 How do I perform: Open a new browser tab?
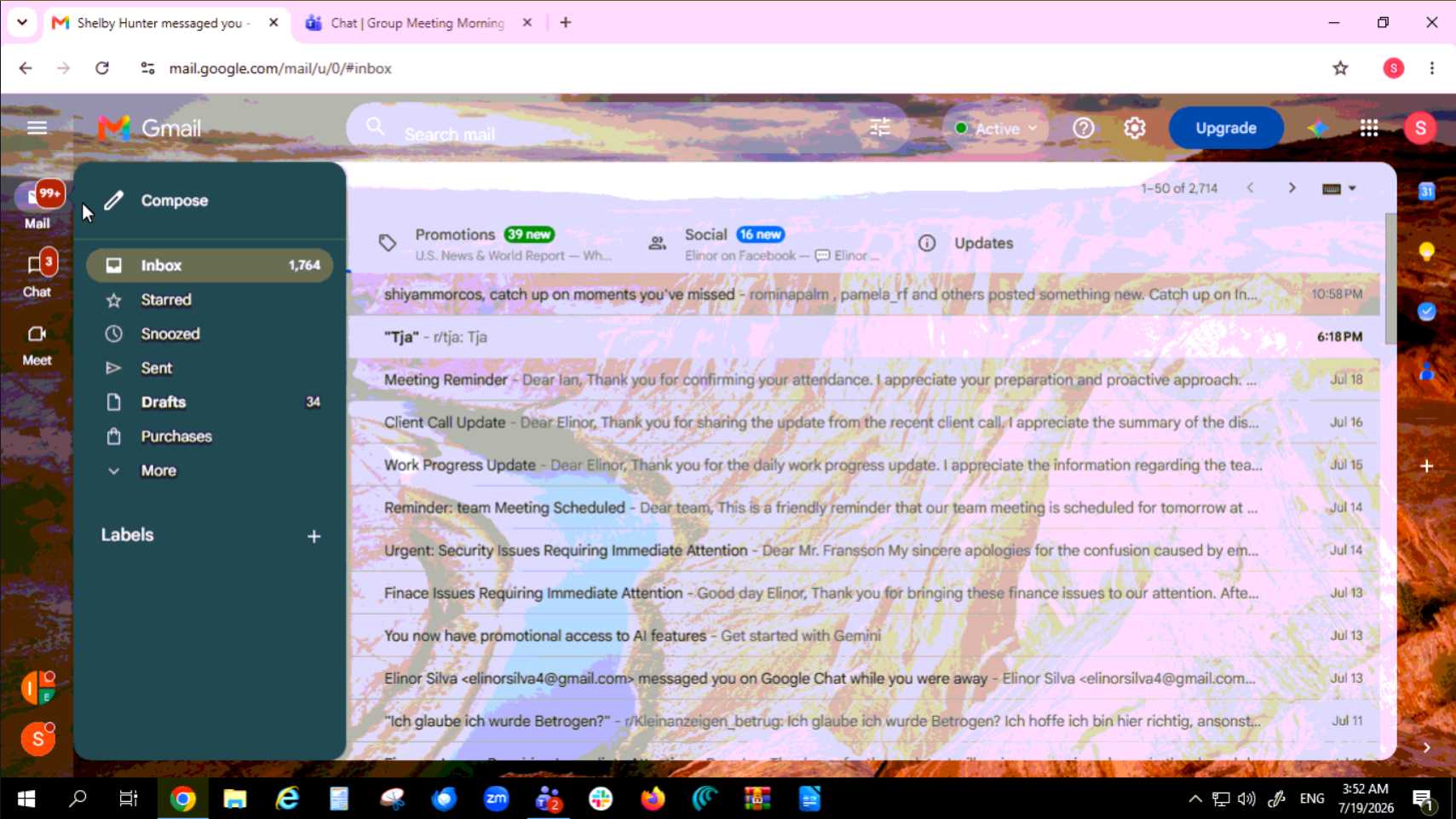click(x=566, y=23)
